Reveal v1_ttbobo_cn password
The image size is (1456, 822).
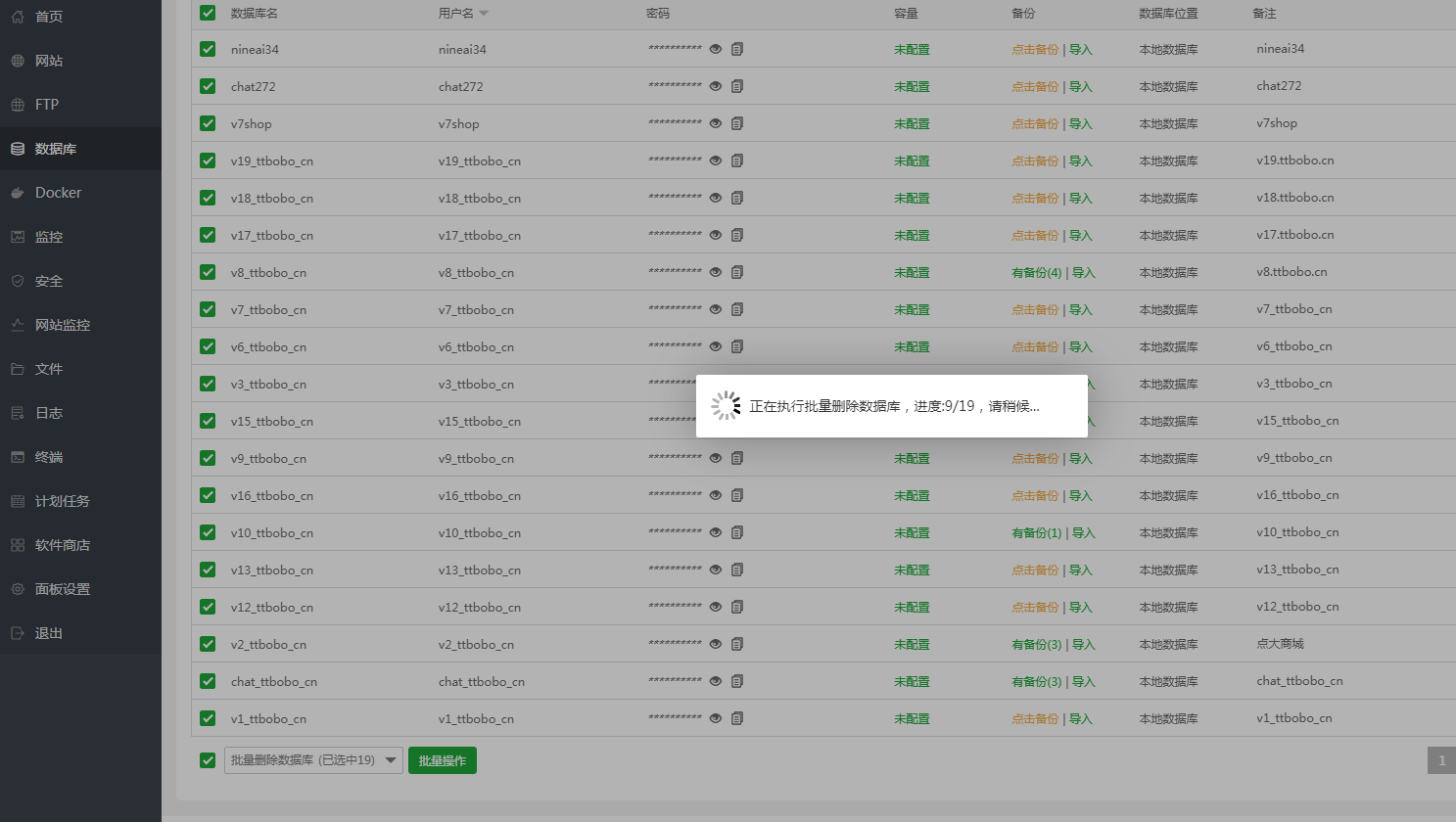pos(716,718)
